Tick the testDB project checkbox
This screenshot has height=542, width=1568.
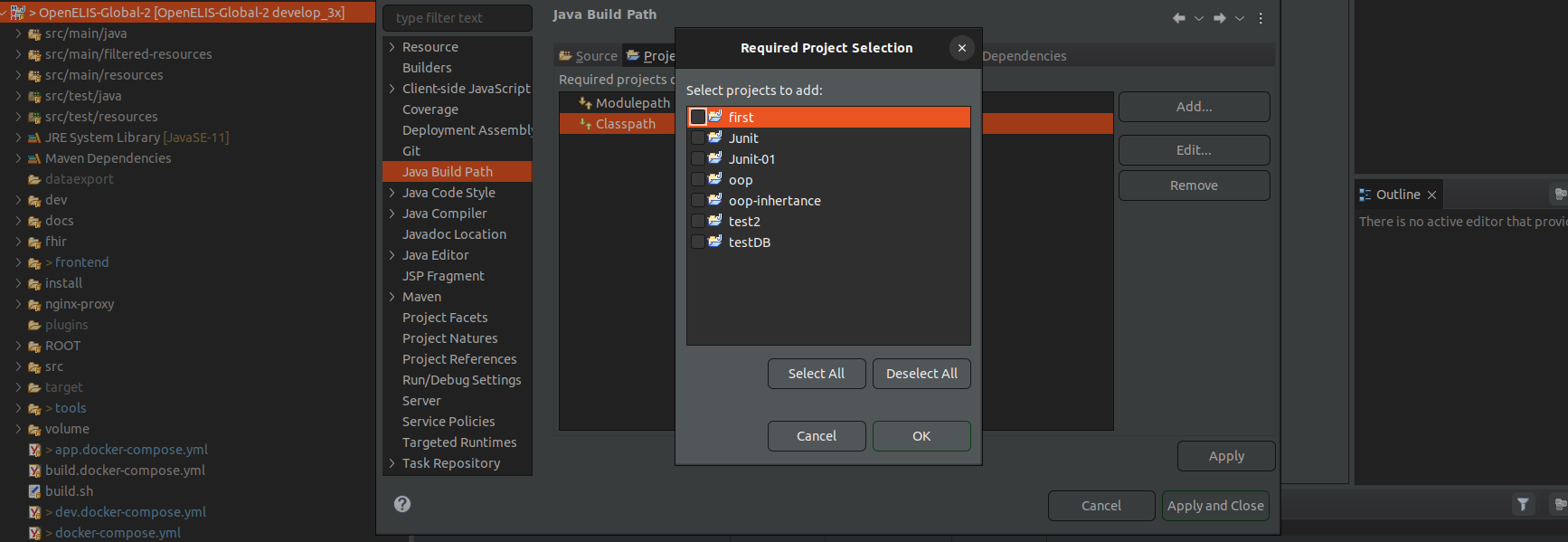[x=698, y=242]
